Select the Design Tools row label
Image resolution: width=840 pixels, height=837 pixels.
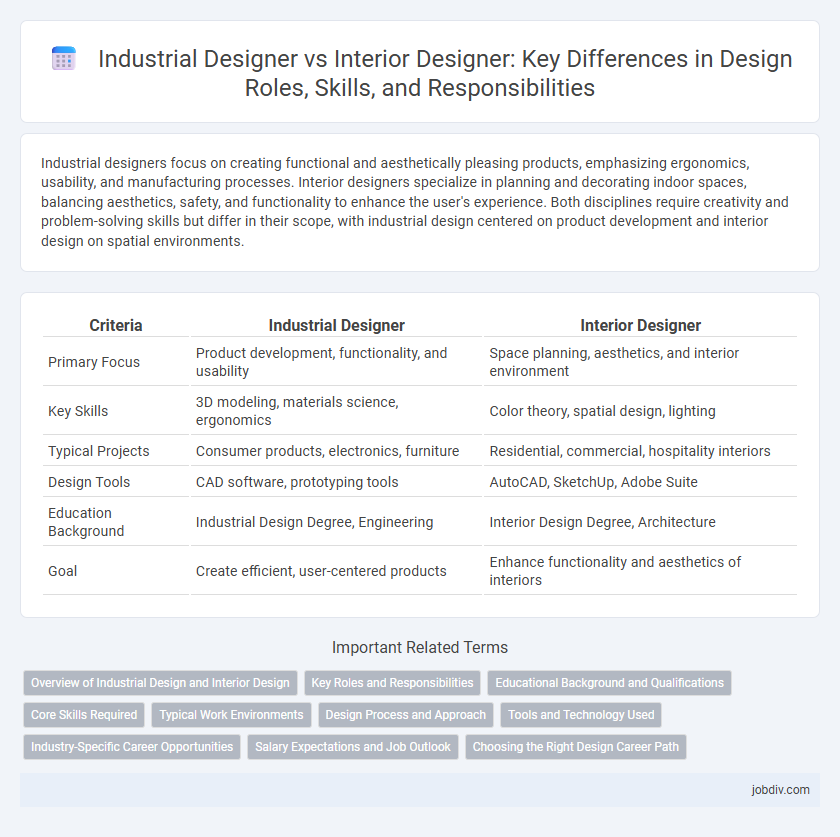89,482
